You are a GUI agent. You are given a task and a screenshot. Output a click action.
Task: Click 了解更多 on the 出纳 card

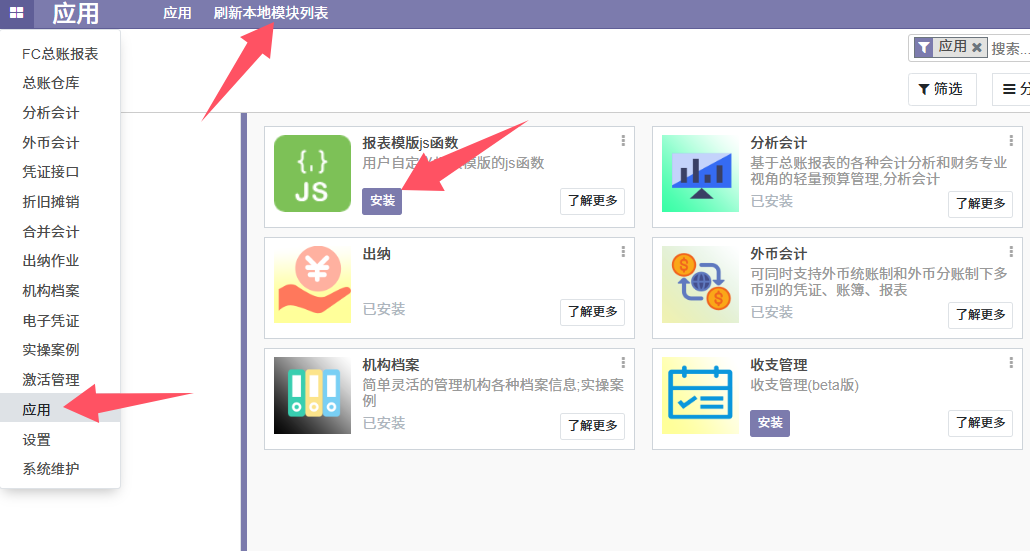pyautogui.click(x=592, y=312)
